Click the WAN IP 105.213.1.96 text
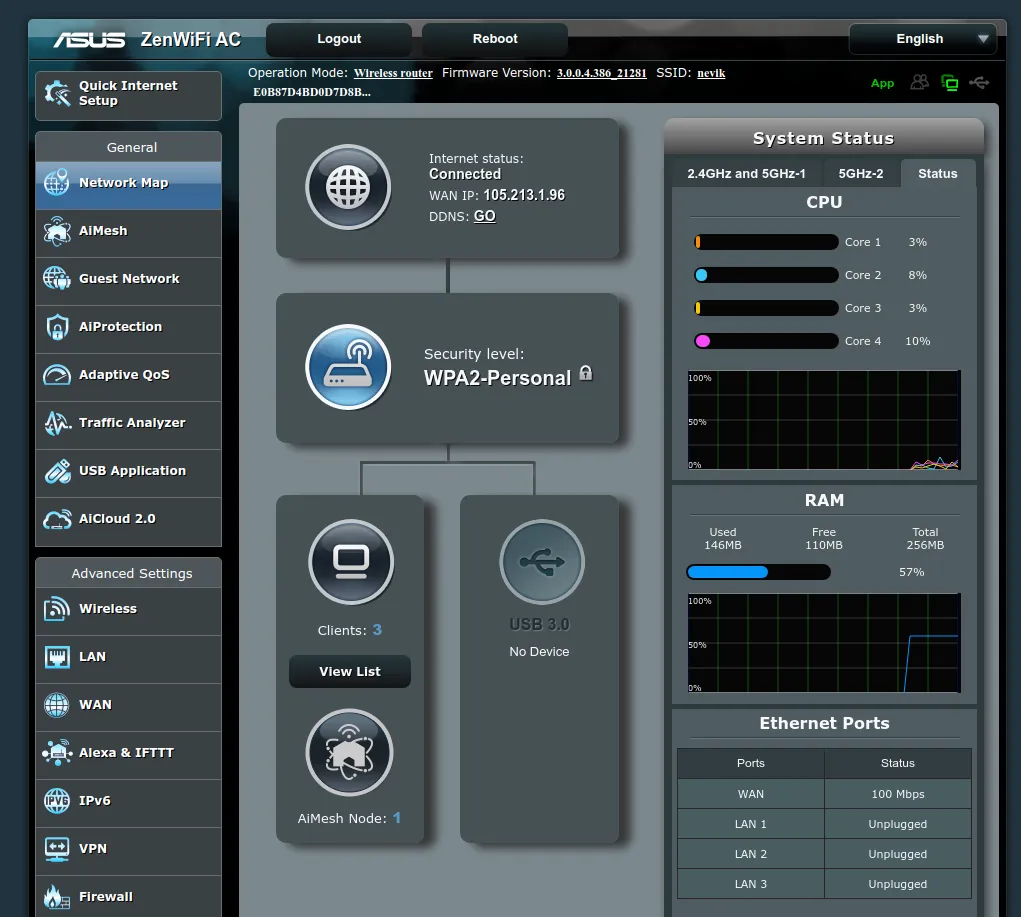This screenshot has height=917, width=1021. coord(524,195)
